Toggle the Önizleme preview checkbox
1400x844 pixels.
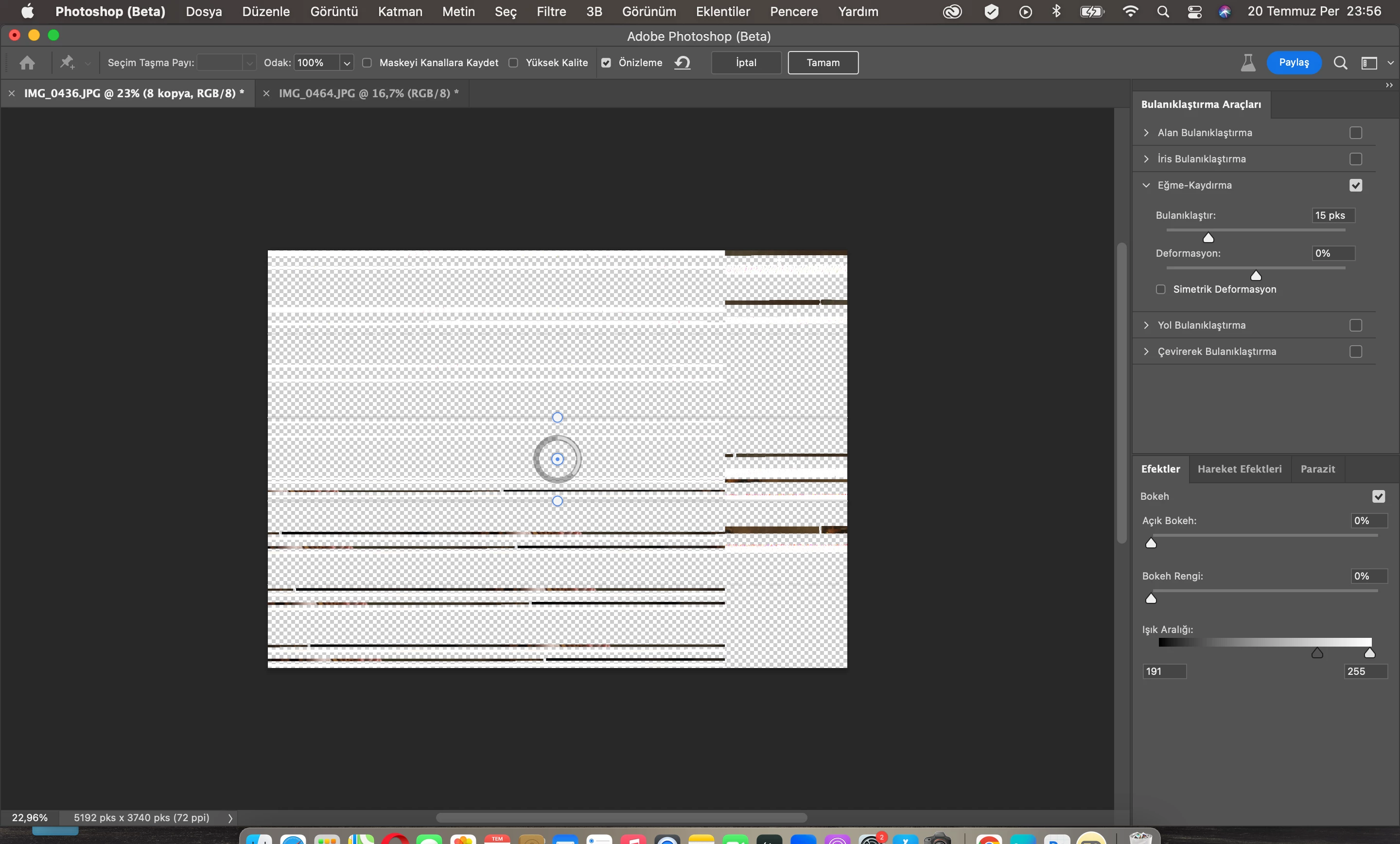tap(606, 63)
